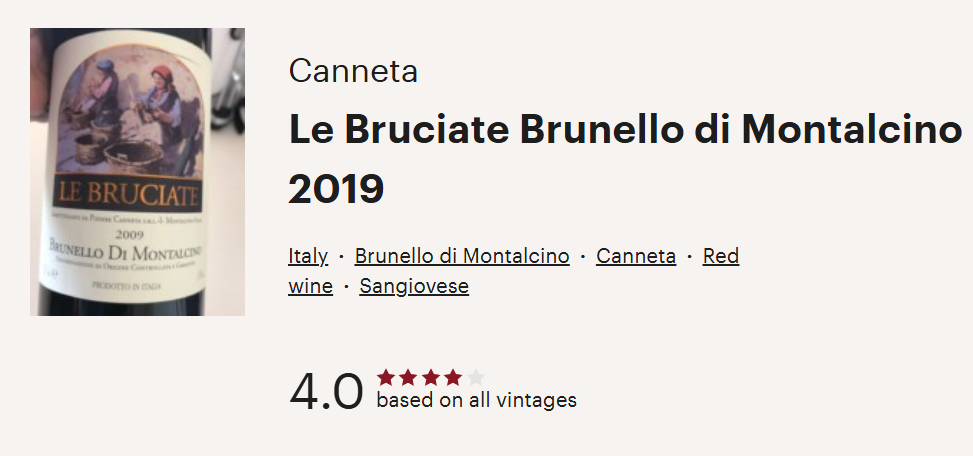Image resolution: width=973 pixels, height=456 pixels.
Task: Click 'Brunello Di Montalcino' text on bottle label
Action: (x=130, y=253)
